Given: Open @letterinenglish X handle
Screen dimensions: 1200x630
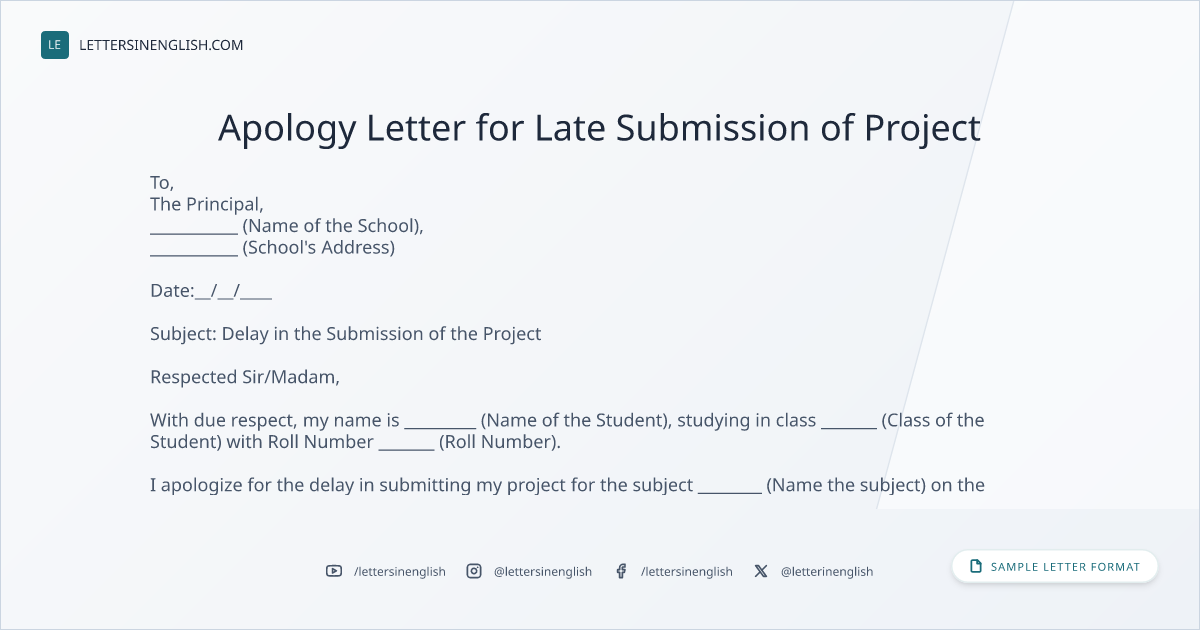Looking at the screenshot, I should [x=827, y=571].
